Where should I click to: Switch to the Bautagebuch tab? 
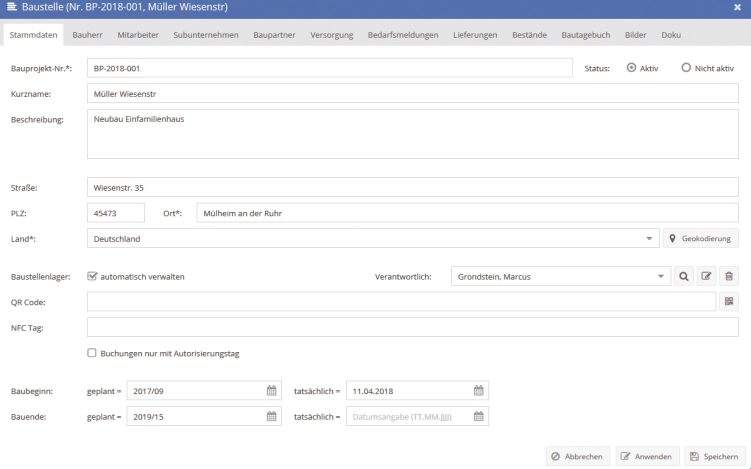tap(584, 36)
